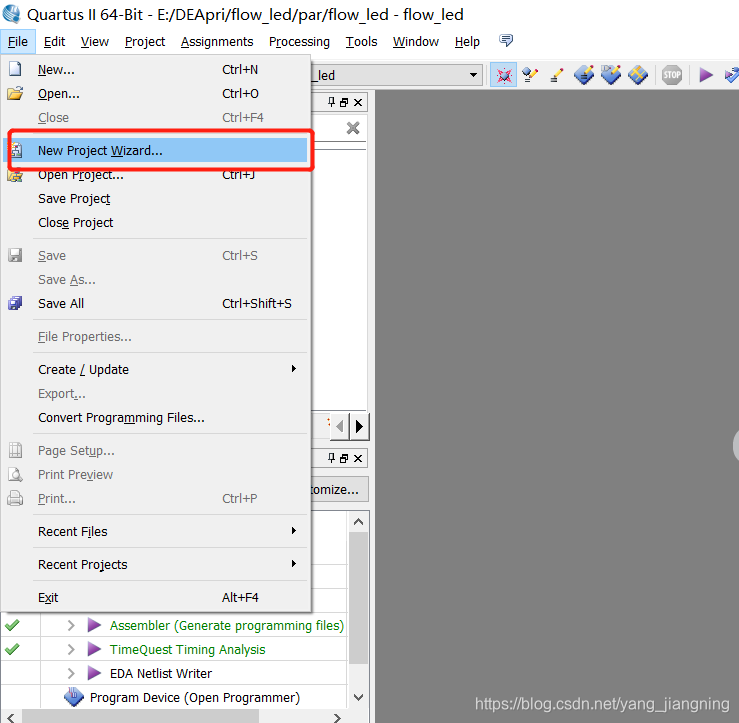The height and width of the screenshot is (723, 739).
Task: Expand EDA Netlist Writer row
Action: [x=71, y=674]
